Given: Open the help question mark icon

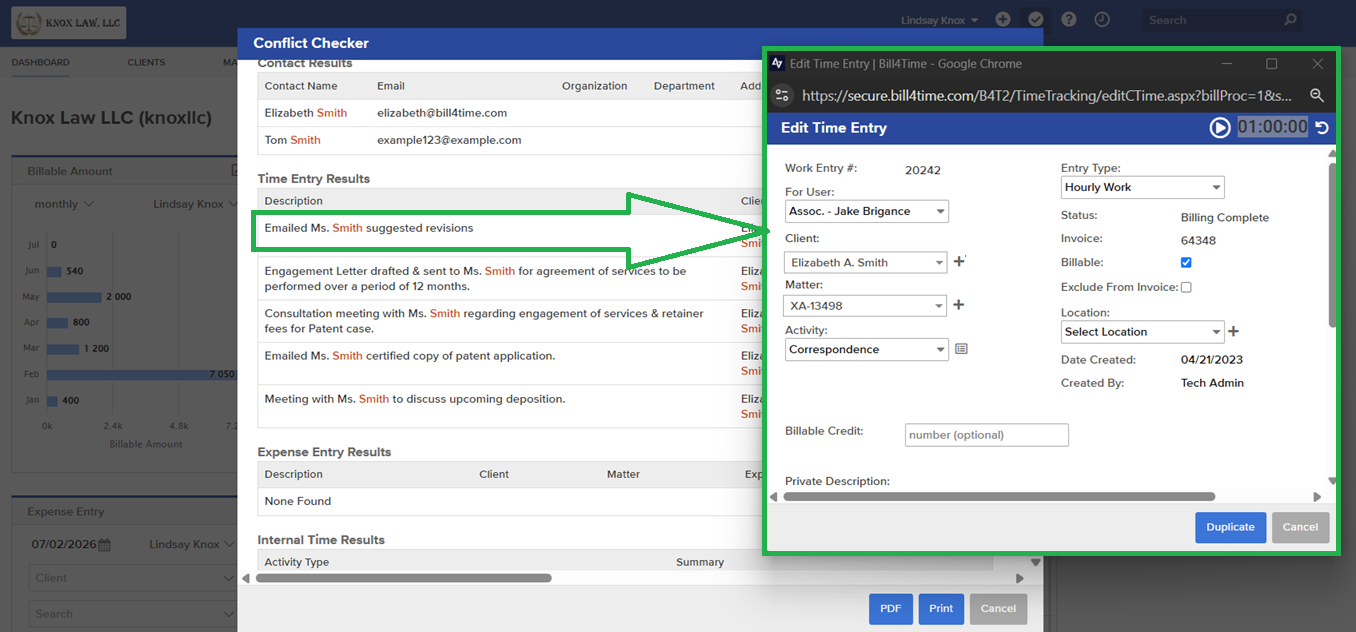Looking at the screenshot, I should 1069,19.
